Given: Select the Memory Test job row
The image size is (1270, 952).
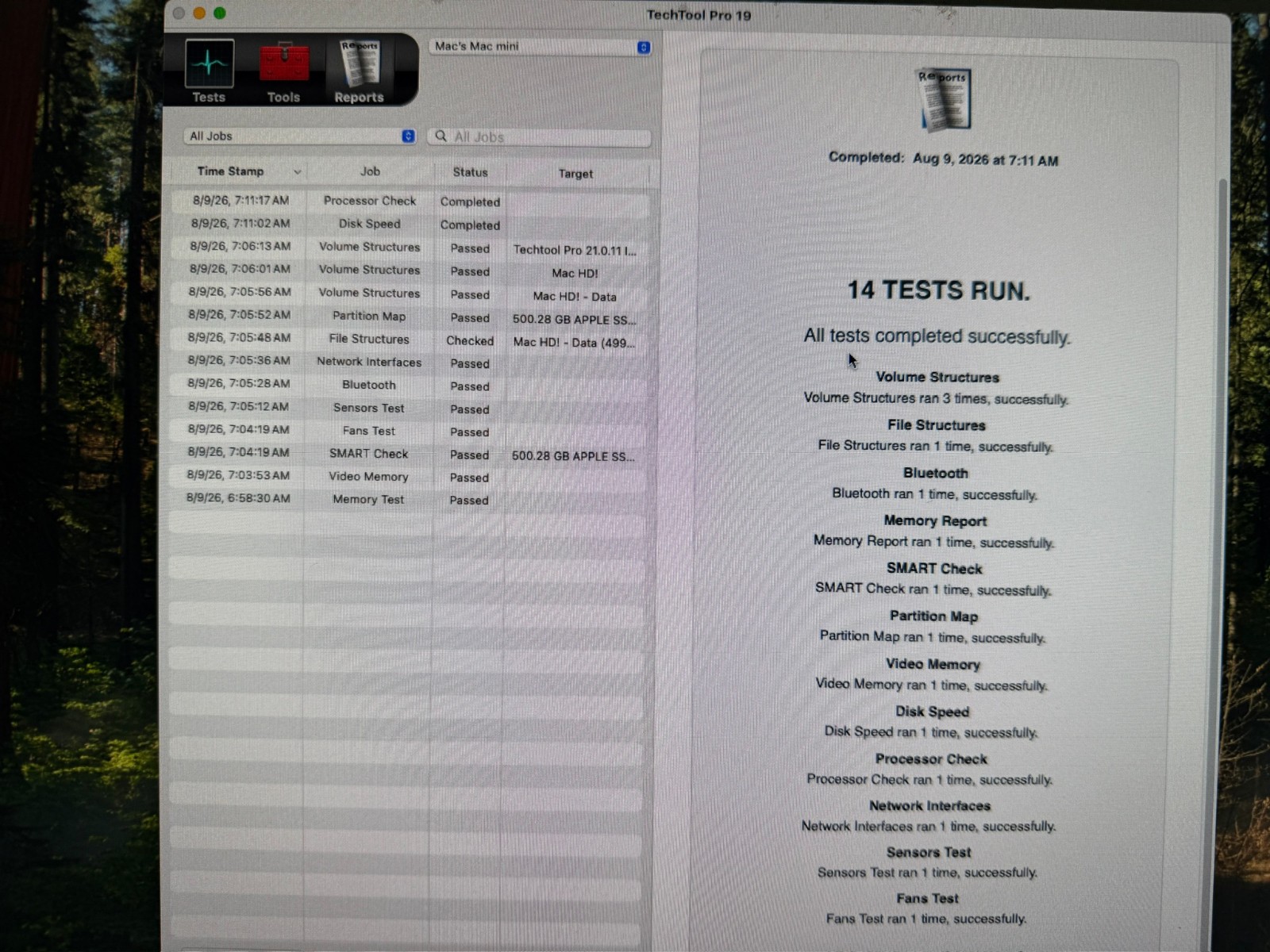Looking at the screenshot, I should pyautogui.click(x=410, y=500).
